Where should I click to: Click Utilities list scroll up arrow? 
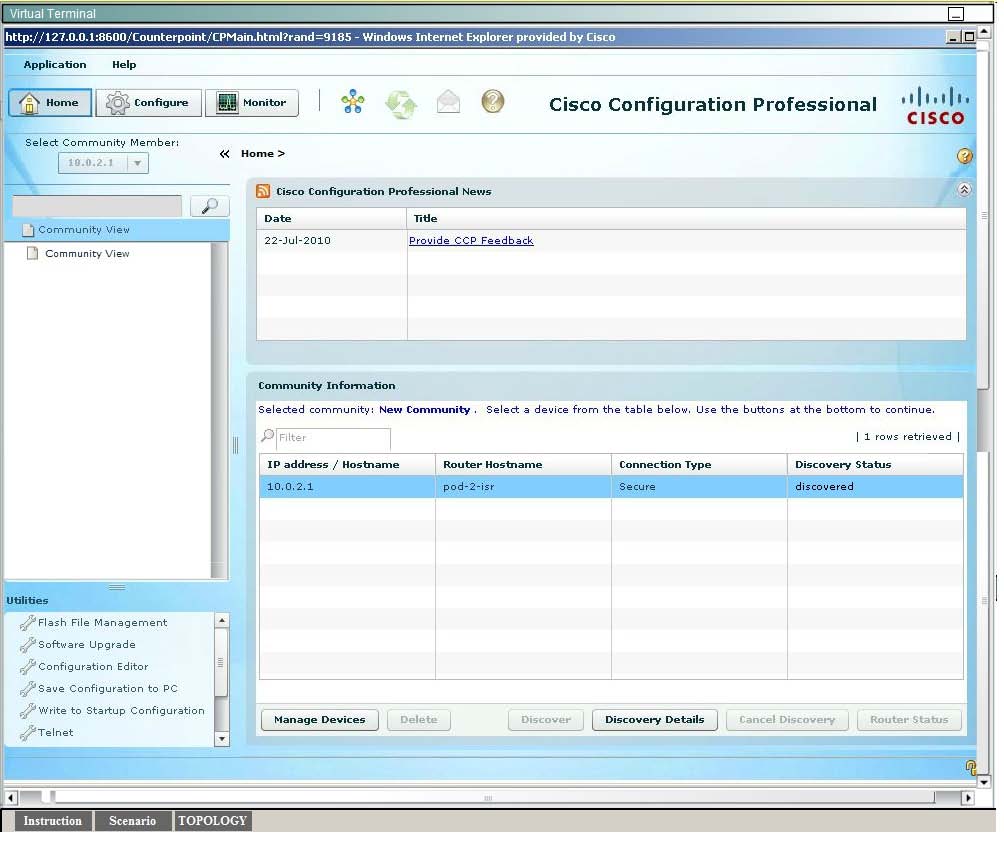coord(221,620)
